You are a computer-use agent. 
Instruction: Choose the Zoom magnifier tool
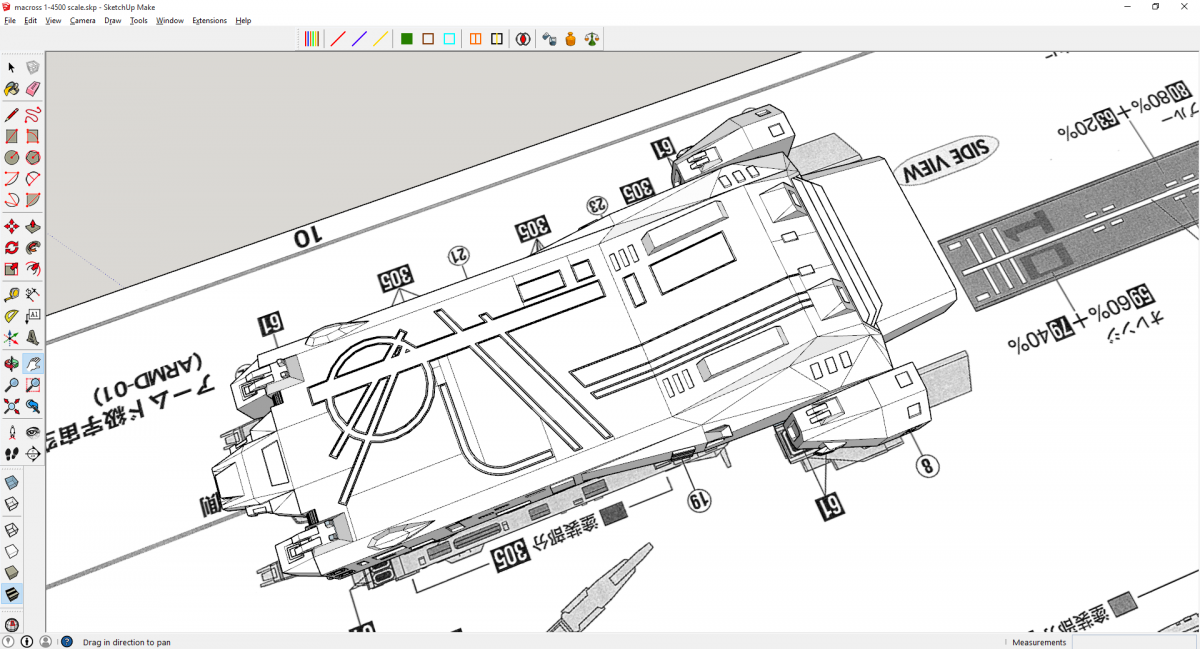click(x=12, y=385)
